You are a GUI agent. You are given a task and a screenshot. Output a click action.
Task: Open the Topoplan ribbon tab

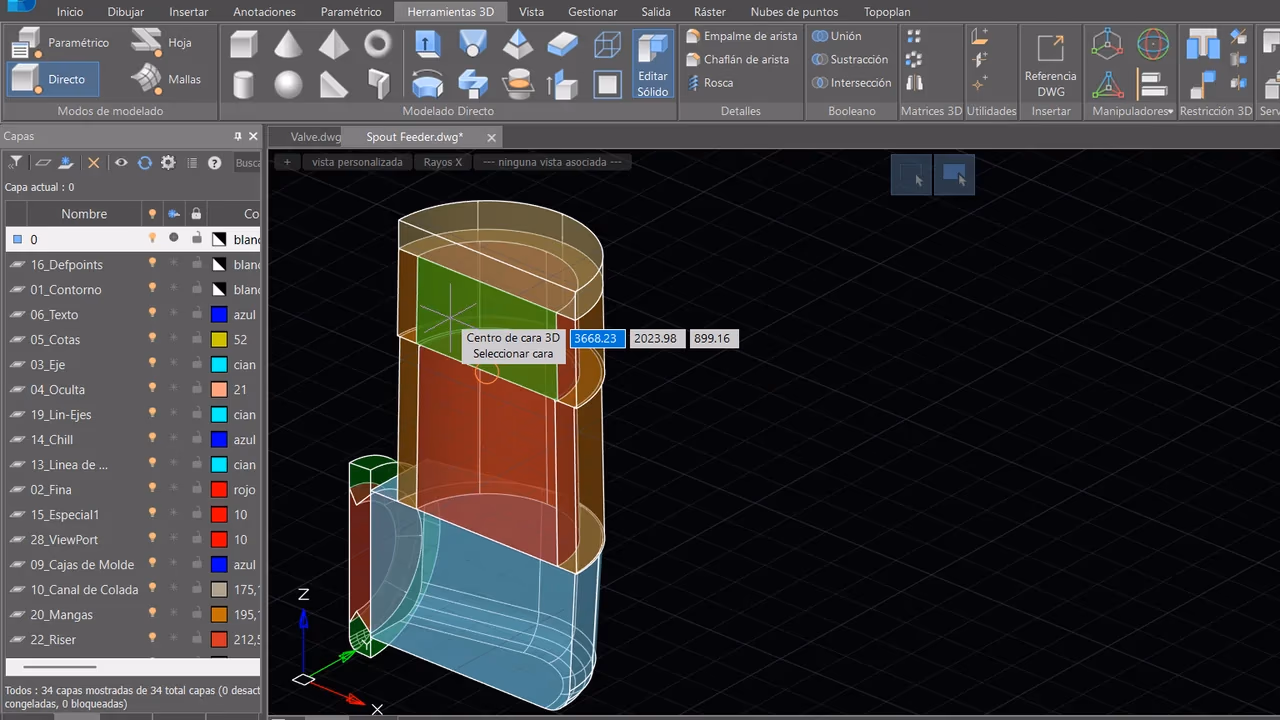887,12
